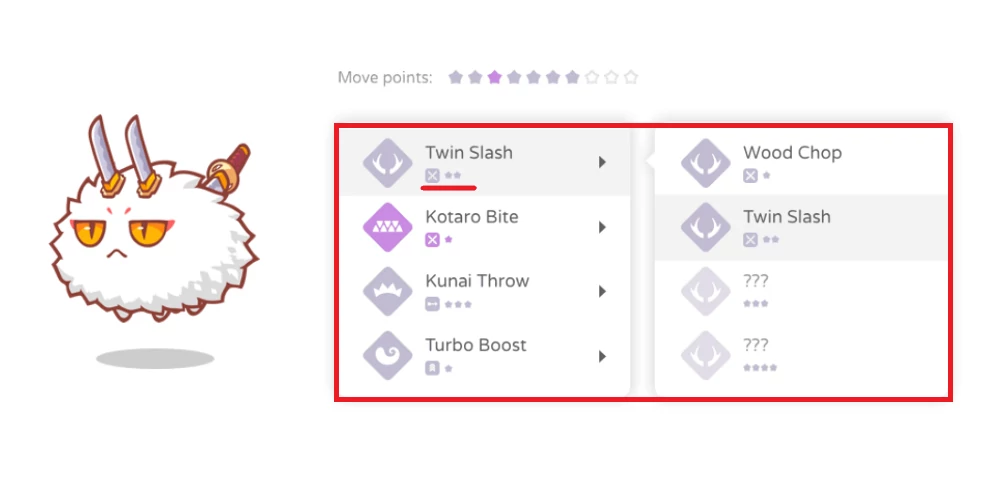Click the highlighted Twin Slash icon in submenu

[706, 228]
